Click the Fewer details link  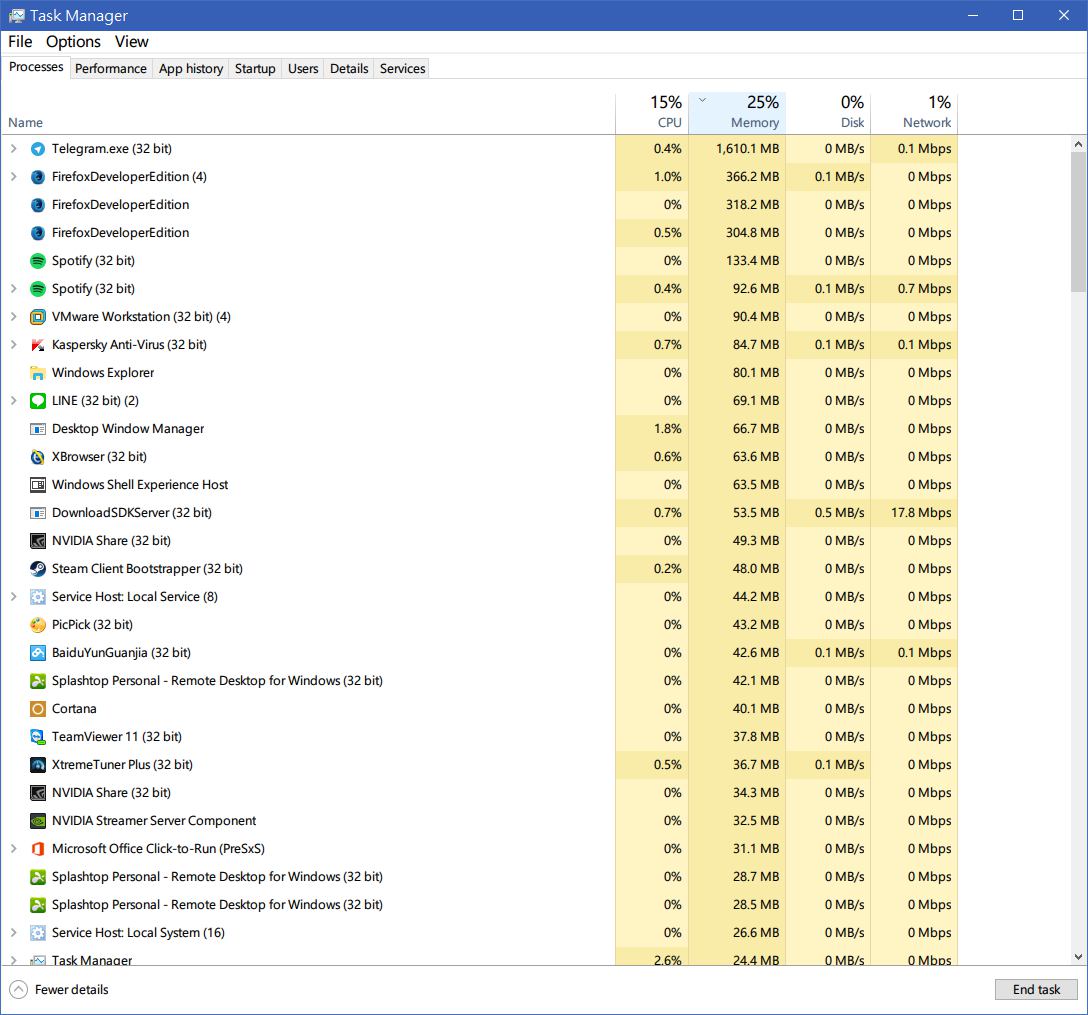tap(71, 989)
